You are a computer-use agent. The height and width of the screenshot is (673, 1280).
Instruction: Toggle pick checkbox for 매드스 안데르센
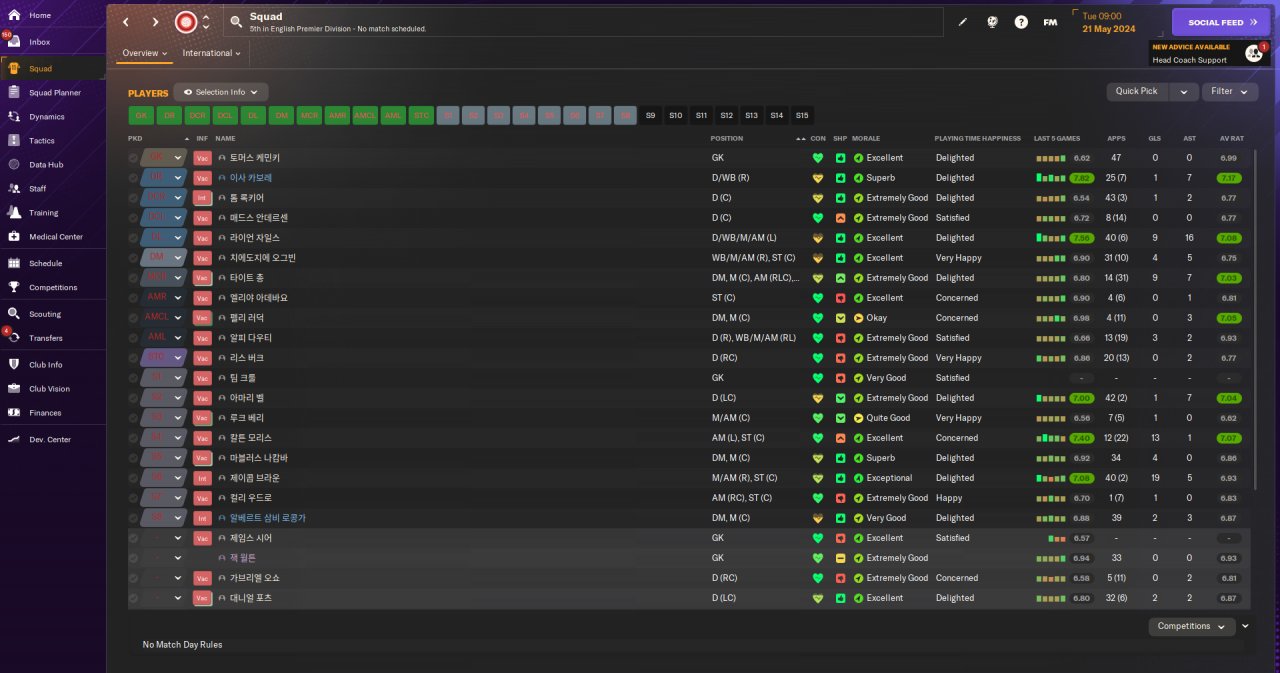coord(134,218)
